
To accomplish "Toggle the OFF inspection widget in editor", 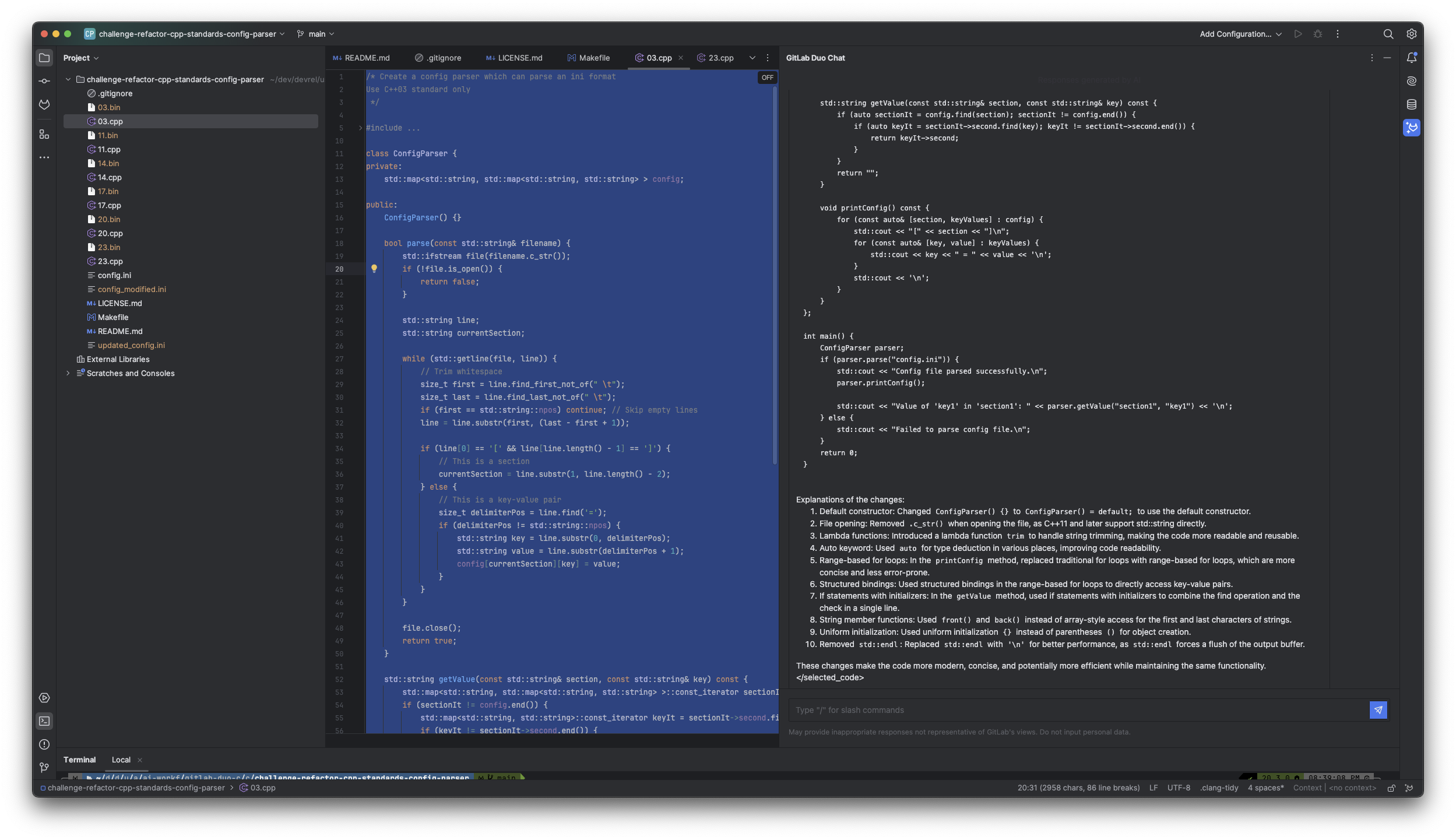I will (x=767, y=78).
